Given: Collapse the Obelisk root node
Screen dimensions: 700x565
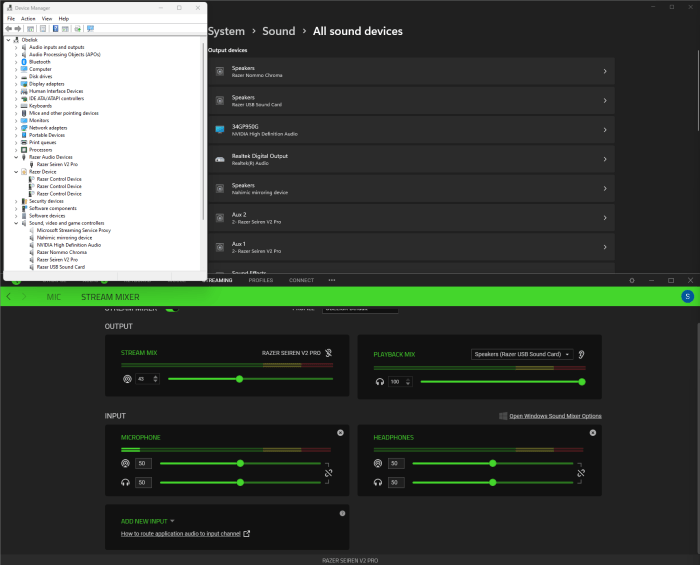Looking at the screenshot, I should tap(8, 40).
